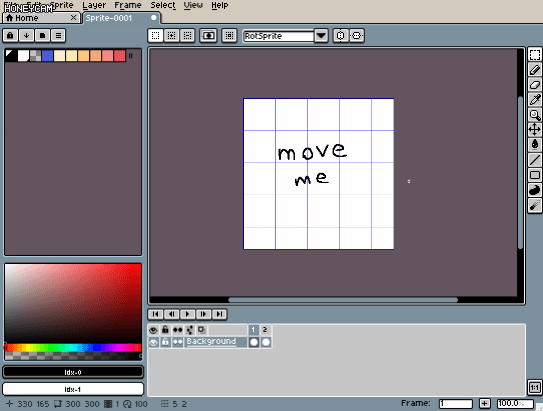Open the View menu
543x411 pixels.
[193, 5]
